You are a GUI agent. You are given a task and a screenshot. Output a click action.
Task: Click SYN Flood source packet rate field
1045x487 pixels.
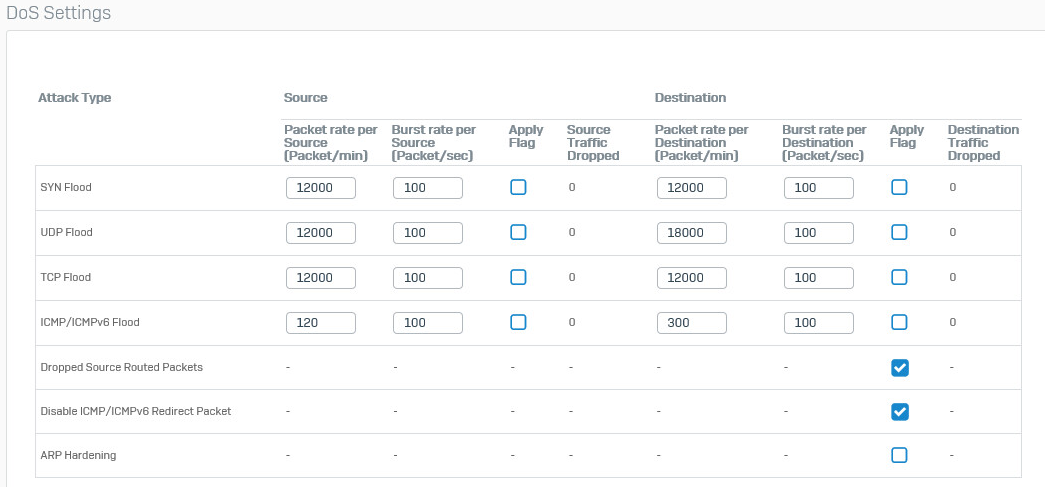[x=321, y=188]
